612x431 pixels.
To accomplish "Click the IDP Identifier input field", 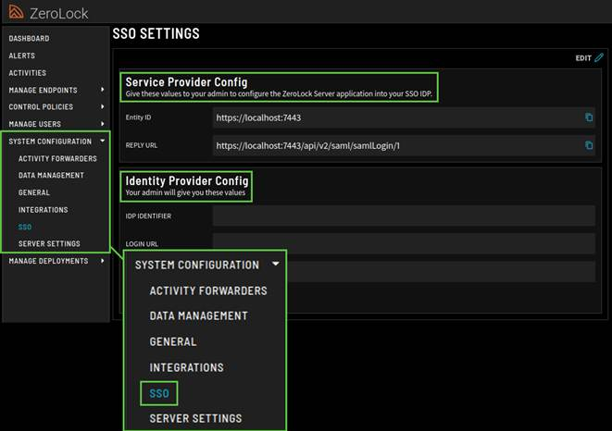I will tap(404, 216).
